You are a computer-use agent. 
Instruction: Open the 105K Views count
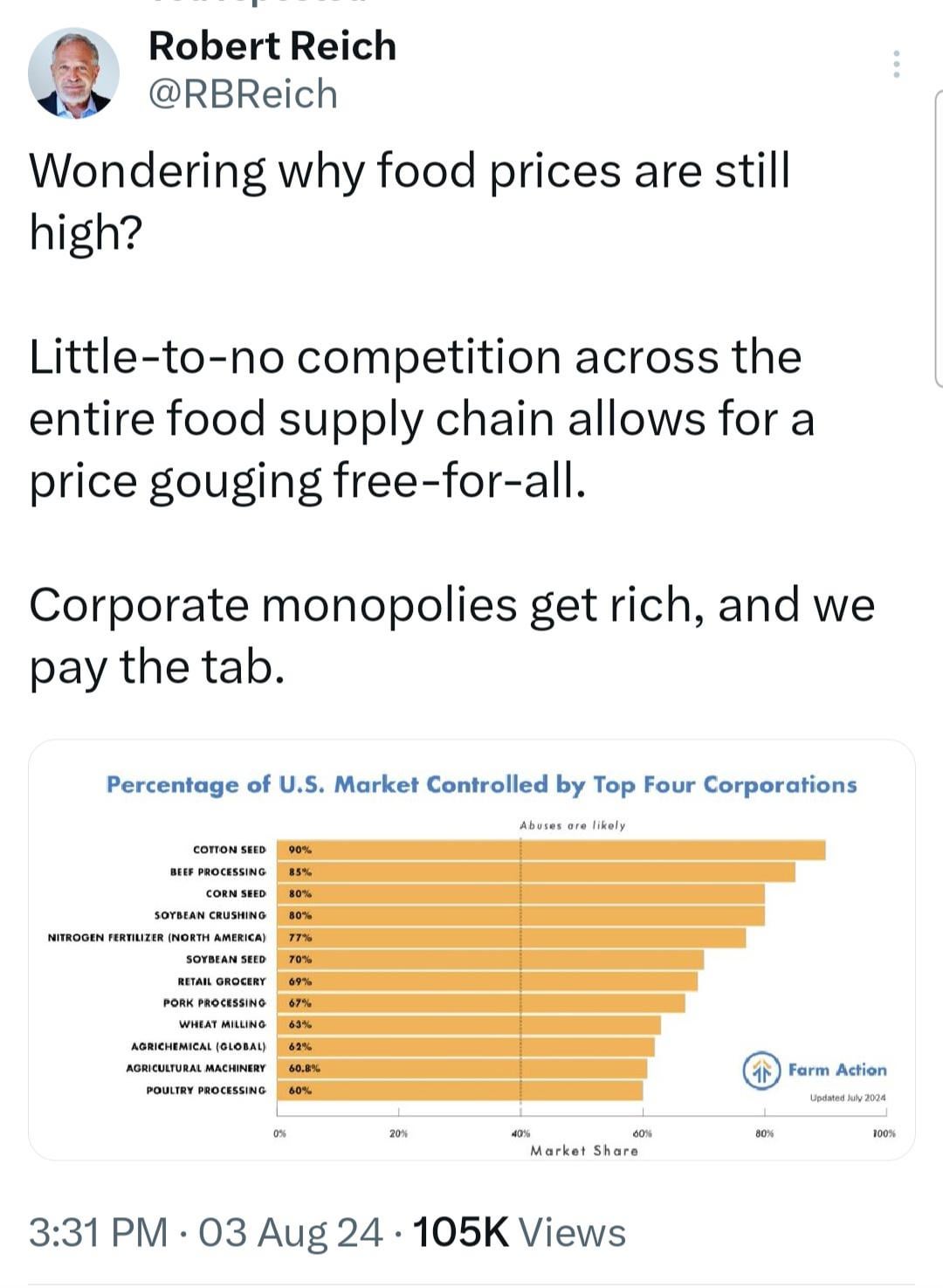pyautogui.click(x=519, y=1232)
